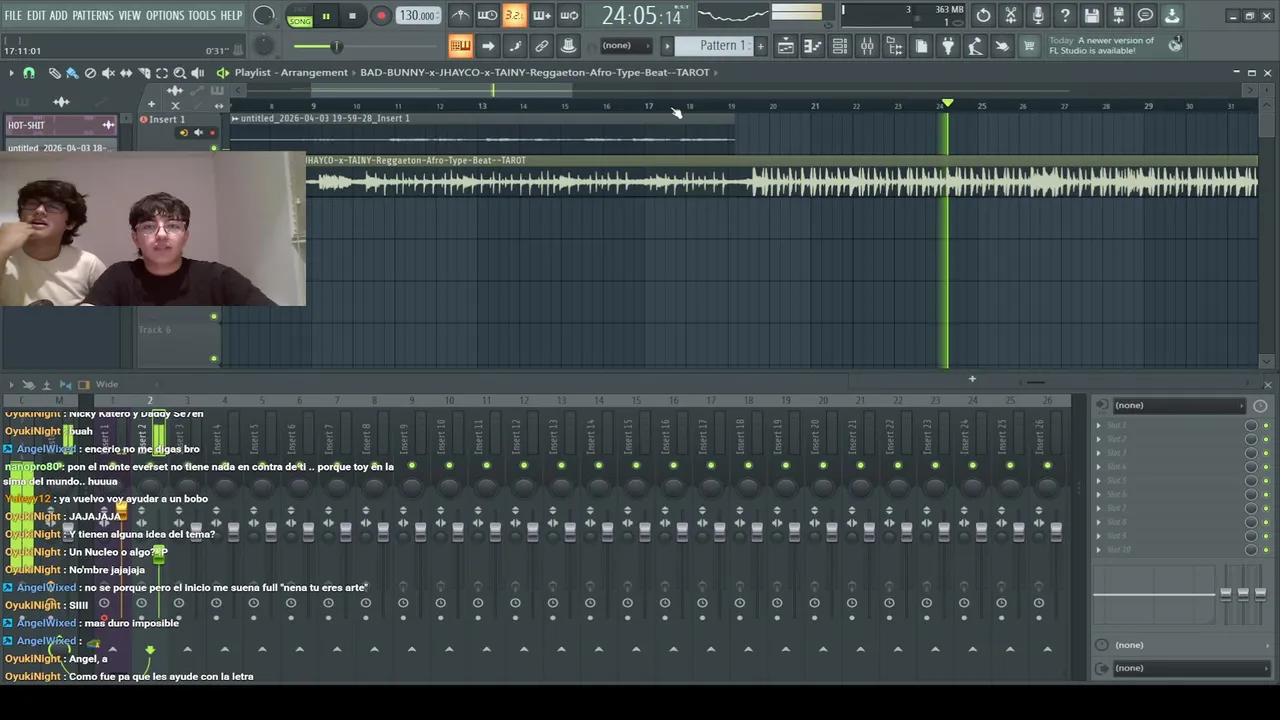This screenshot has width=1280, height=720.
Task: Open the TOOLS menu
Action: (x=202, y=16)
